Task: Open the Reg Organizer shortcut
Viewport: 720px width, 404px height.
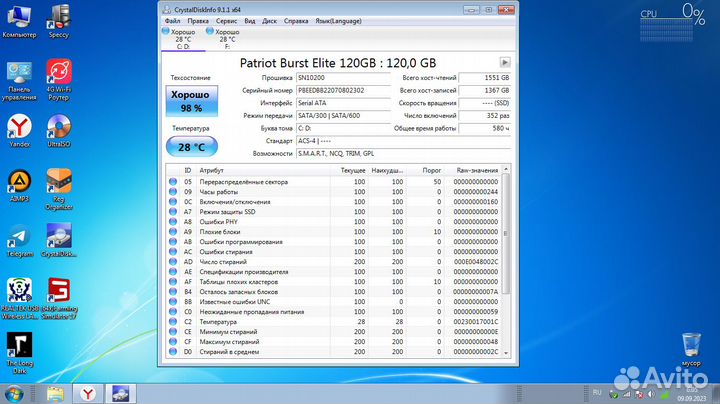Action: coord(59,185)
